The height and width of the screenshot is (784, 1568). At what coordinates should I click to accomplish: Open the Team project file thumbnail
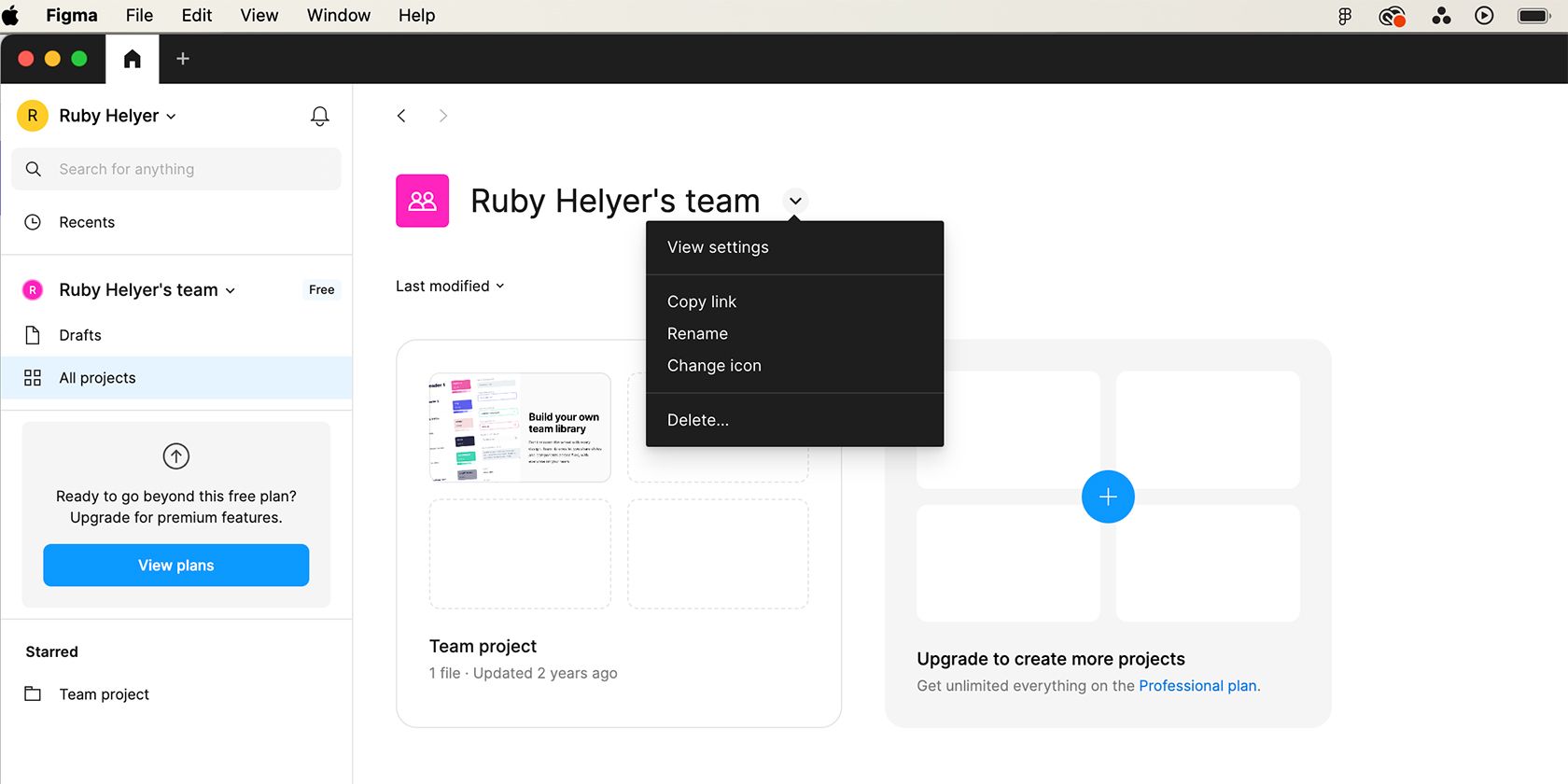click(x=520, y=427)
